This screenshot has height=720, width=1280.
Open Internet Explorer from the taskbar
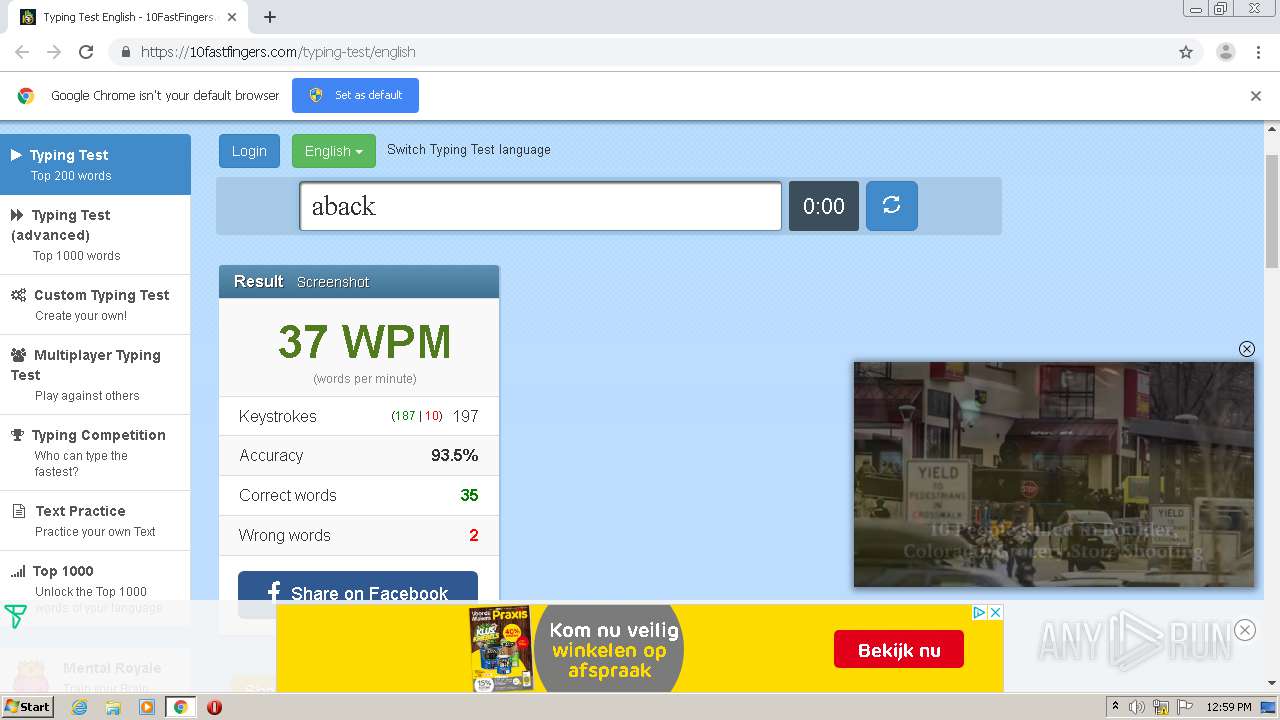[x=79, y=707]
